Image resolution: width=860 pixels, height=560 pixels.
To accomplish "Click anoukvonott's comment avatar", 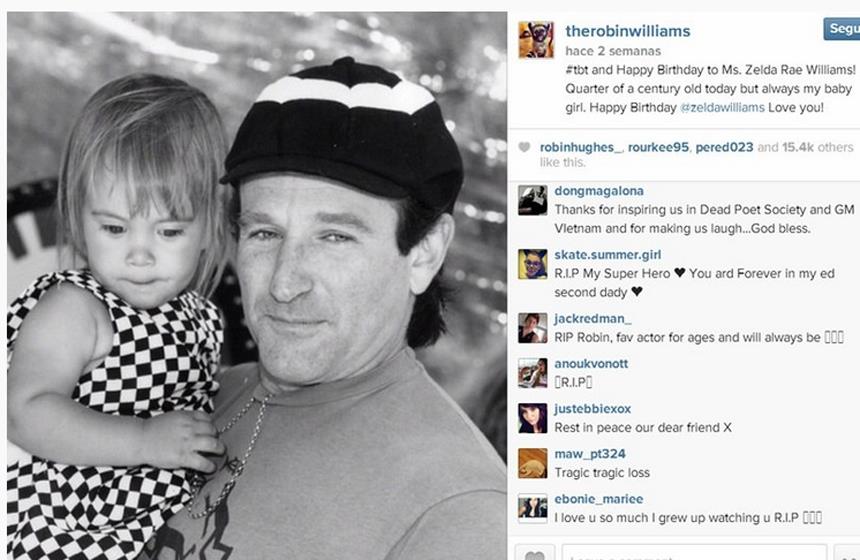I will pyautogui.click(x=533, y=373).
